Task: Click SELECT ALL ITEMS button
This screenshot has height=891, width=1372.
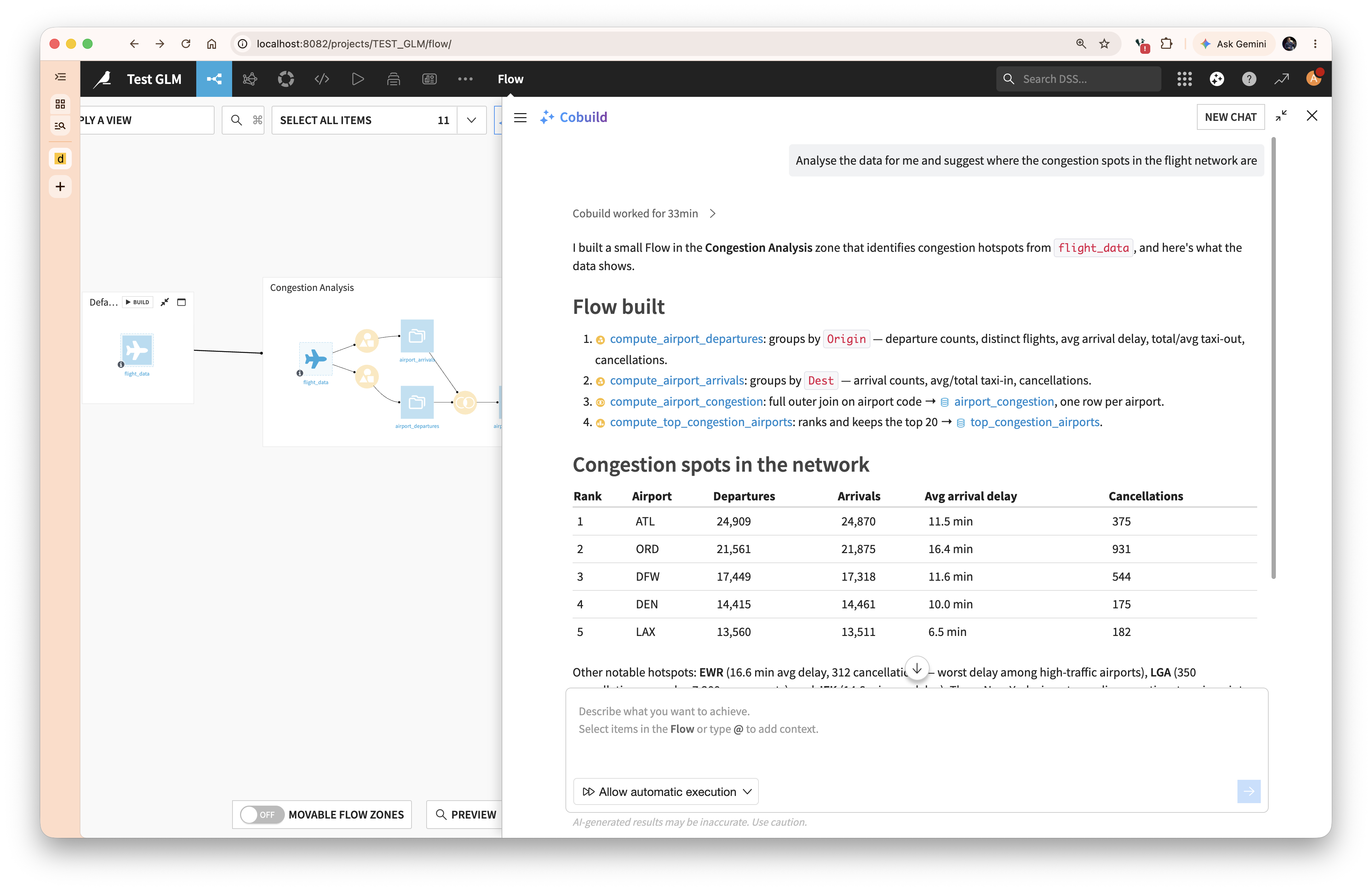Action: click(x=364, y=120)
